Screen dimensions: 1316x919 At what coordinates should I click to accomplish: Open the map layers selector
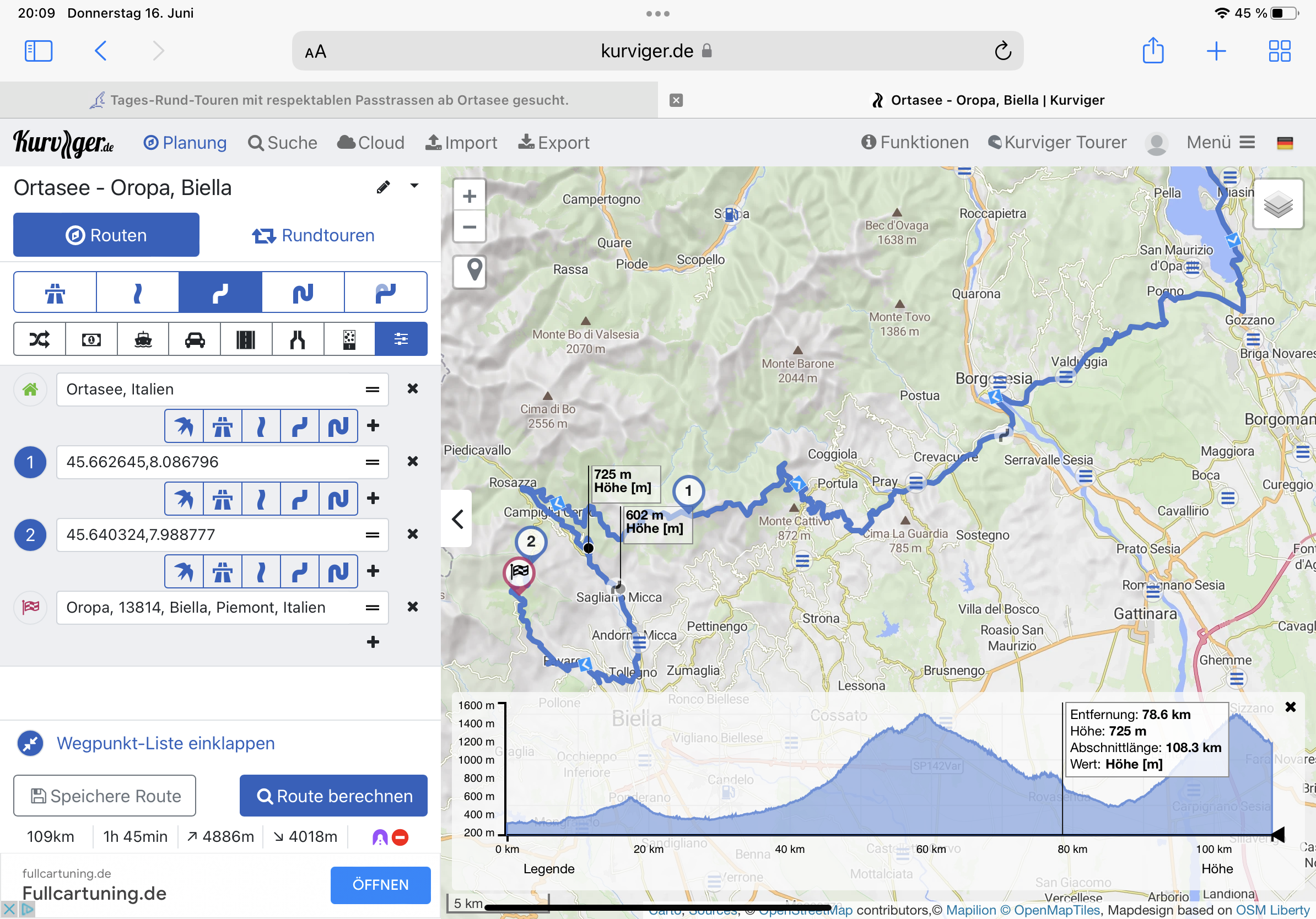[x=1277, y=204]
